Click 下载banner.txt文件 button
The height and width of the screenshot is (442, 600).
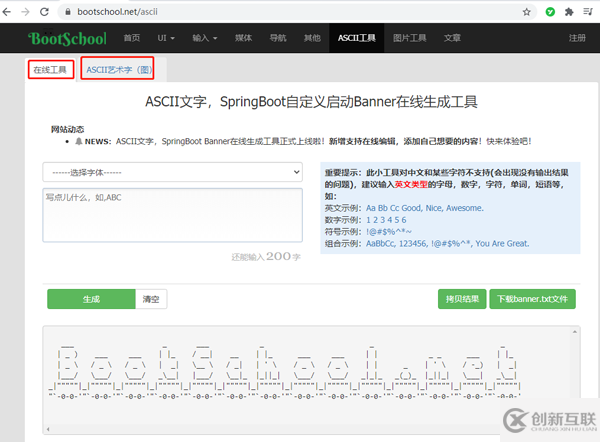tap(532, 299)
